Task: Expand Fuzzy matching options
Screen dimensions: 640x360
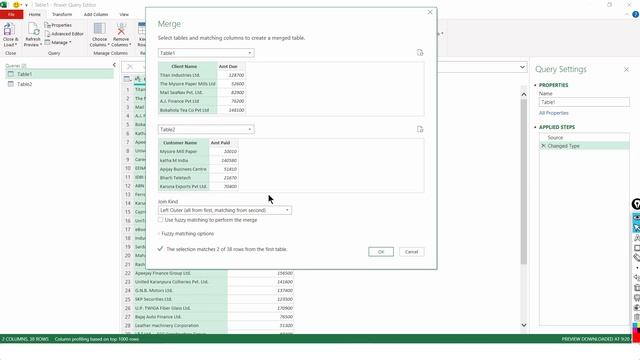Action: [x=187, y=233]
